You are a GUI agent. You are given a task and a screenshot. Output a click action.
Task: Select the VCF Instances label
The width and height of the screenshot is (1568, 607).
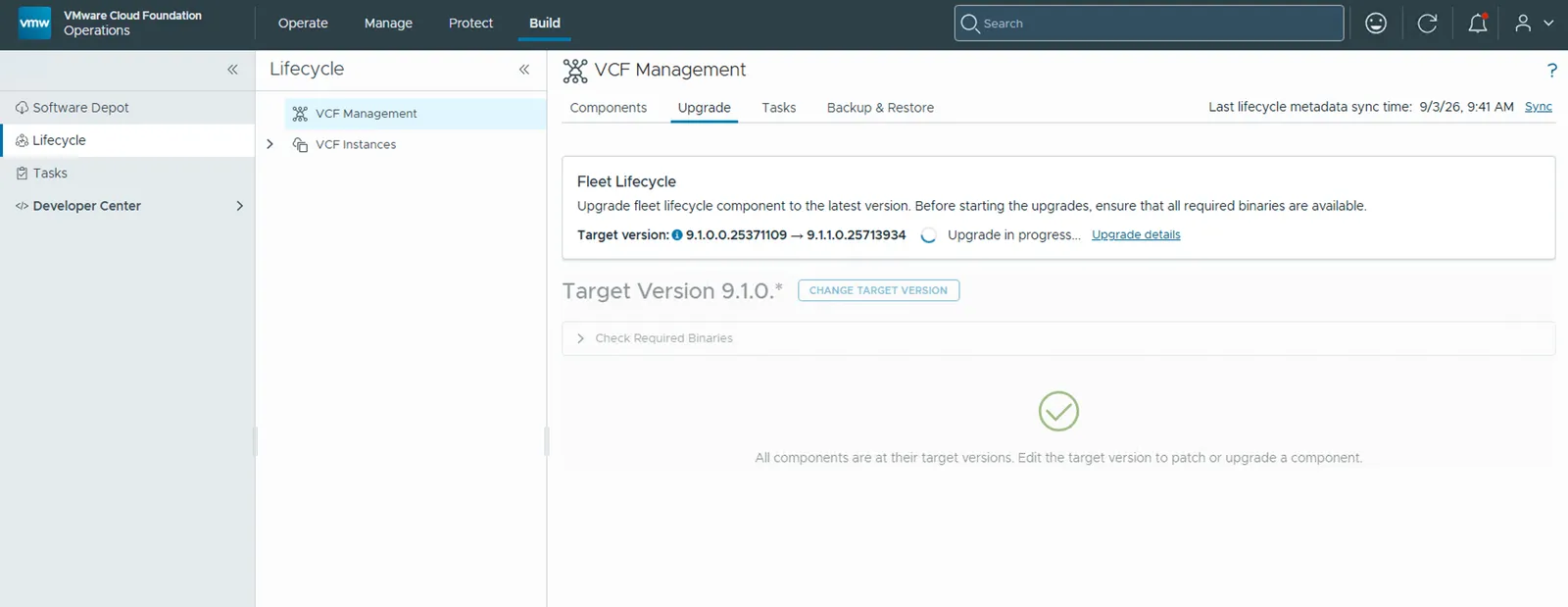[356, 144]
